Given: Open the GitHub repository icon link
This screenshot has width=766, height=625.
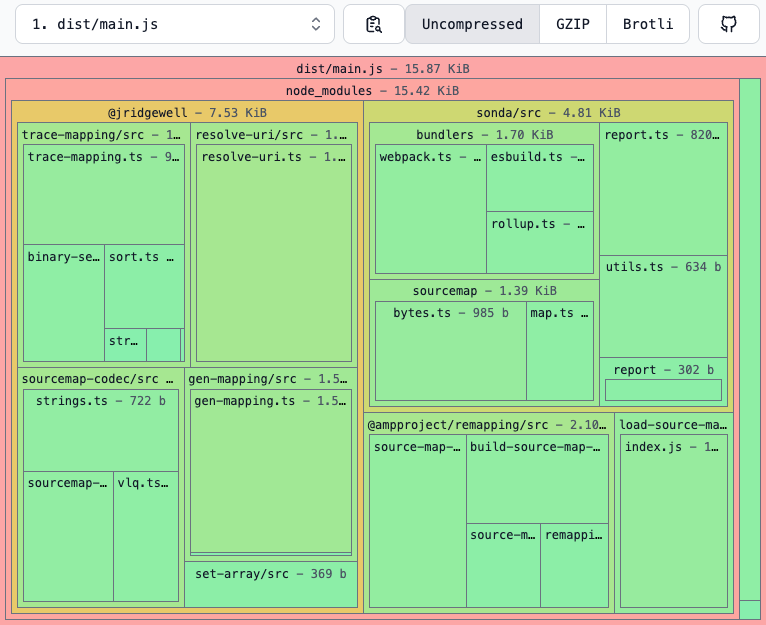Looking at the screenshot, I should click(728, 24).
